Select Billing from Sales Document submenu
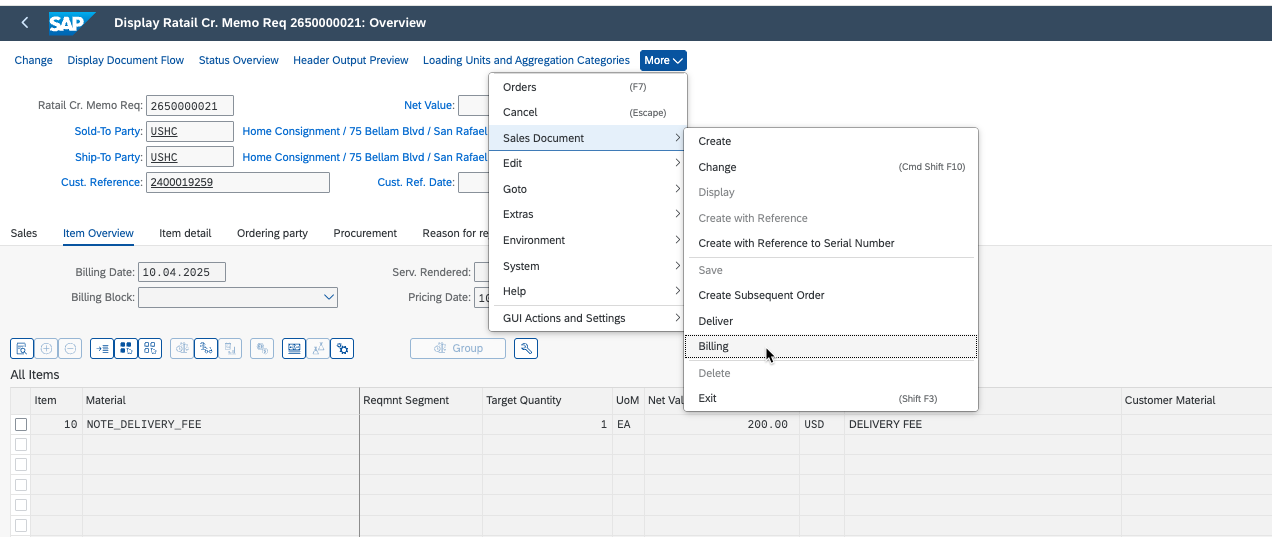Viewport: 1272px width, 537px height. coord(714,346)
